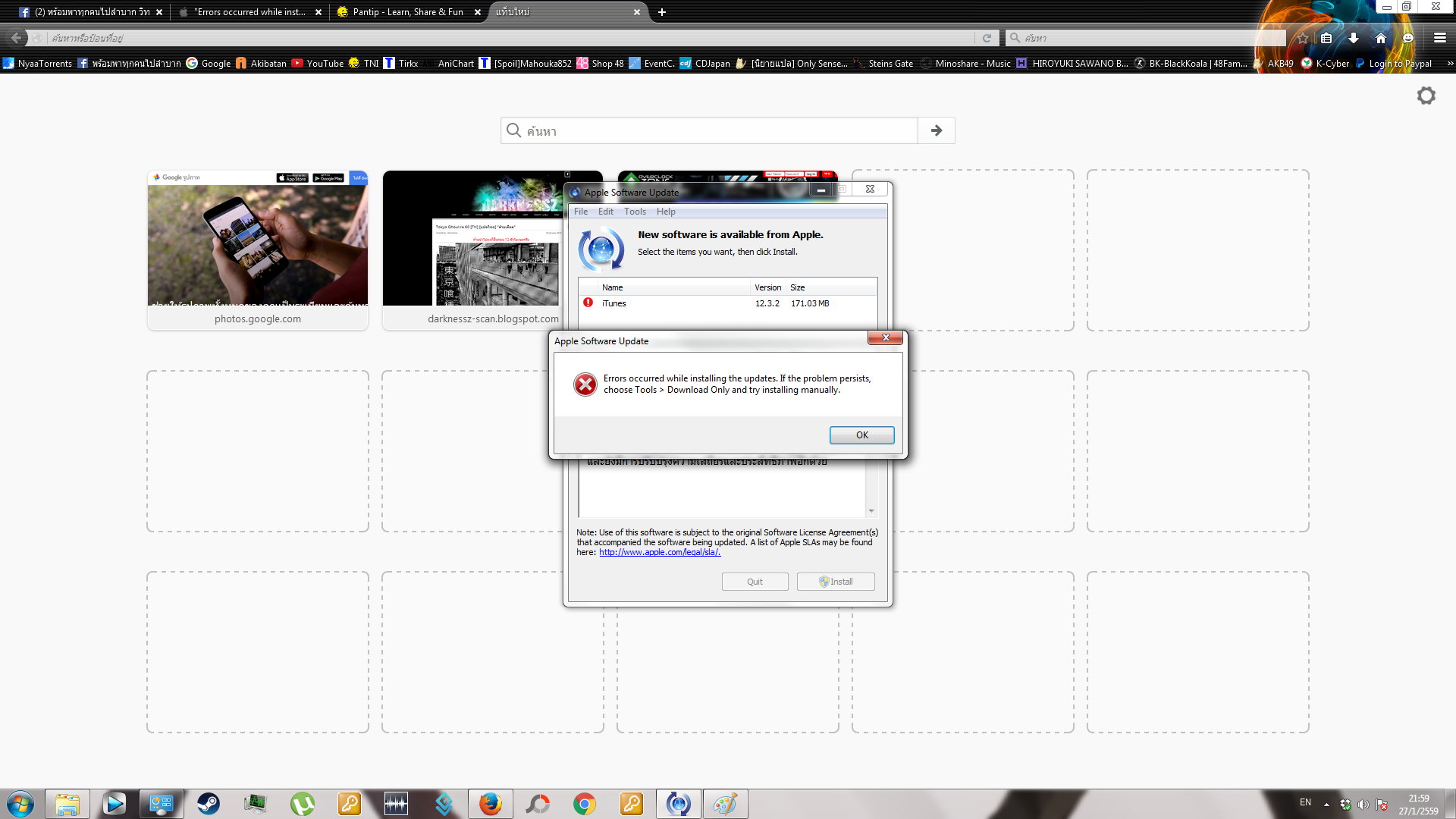
Task: Open uTorrent from the taskbar
Action: click(x=302, y=803)
